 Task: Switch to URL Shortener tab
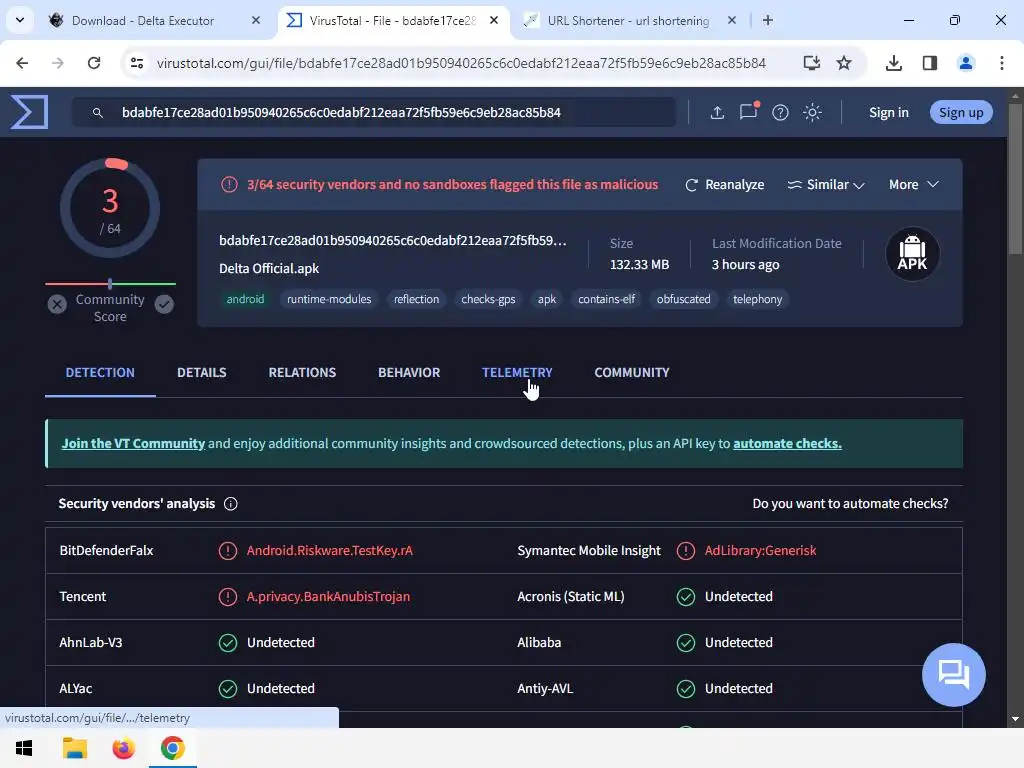628,21
